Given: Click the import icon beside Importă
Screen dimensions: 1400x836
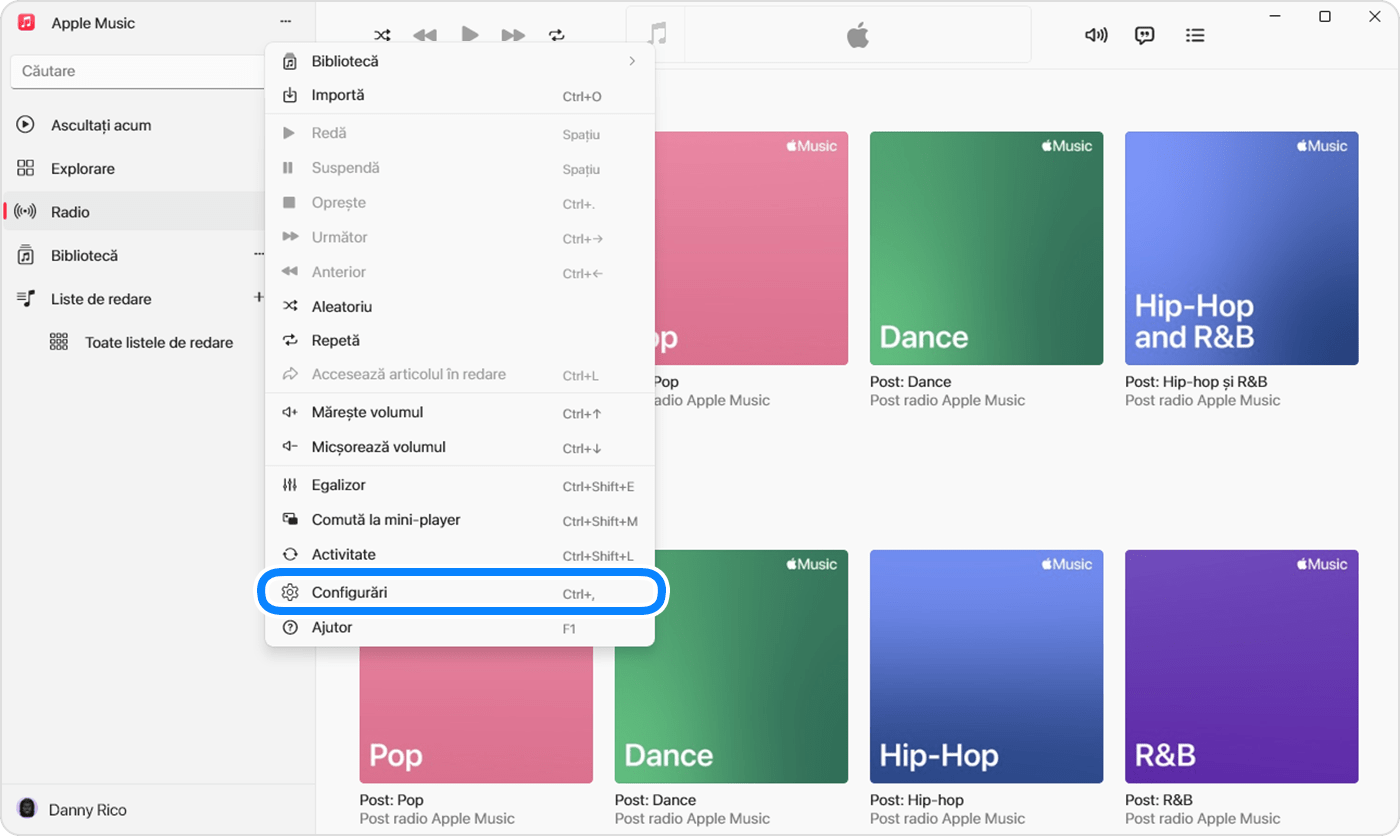Looking at the screenshot, I should pyautogui.click(x=290, y=95).
